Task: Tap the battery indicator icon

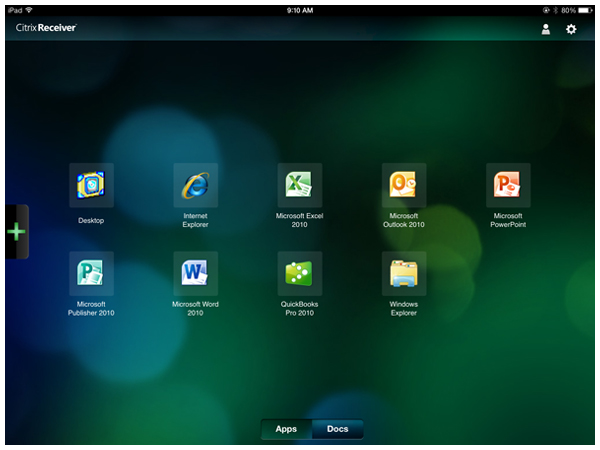Action: pos(585,10)
